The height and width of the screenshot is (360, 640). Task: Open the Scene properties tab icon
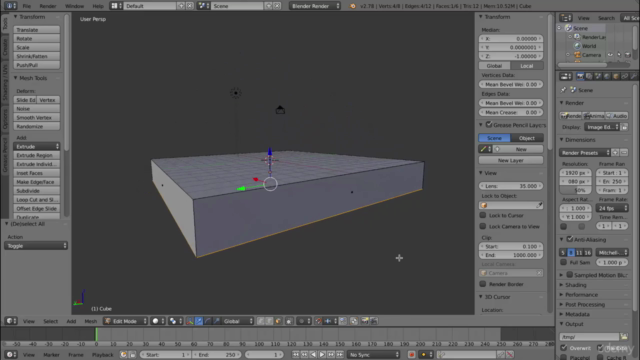pos(598,76)
